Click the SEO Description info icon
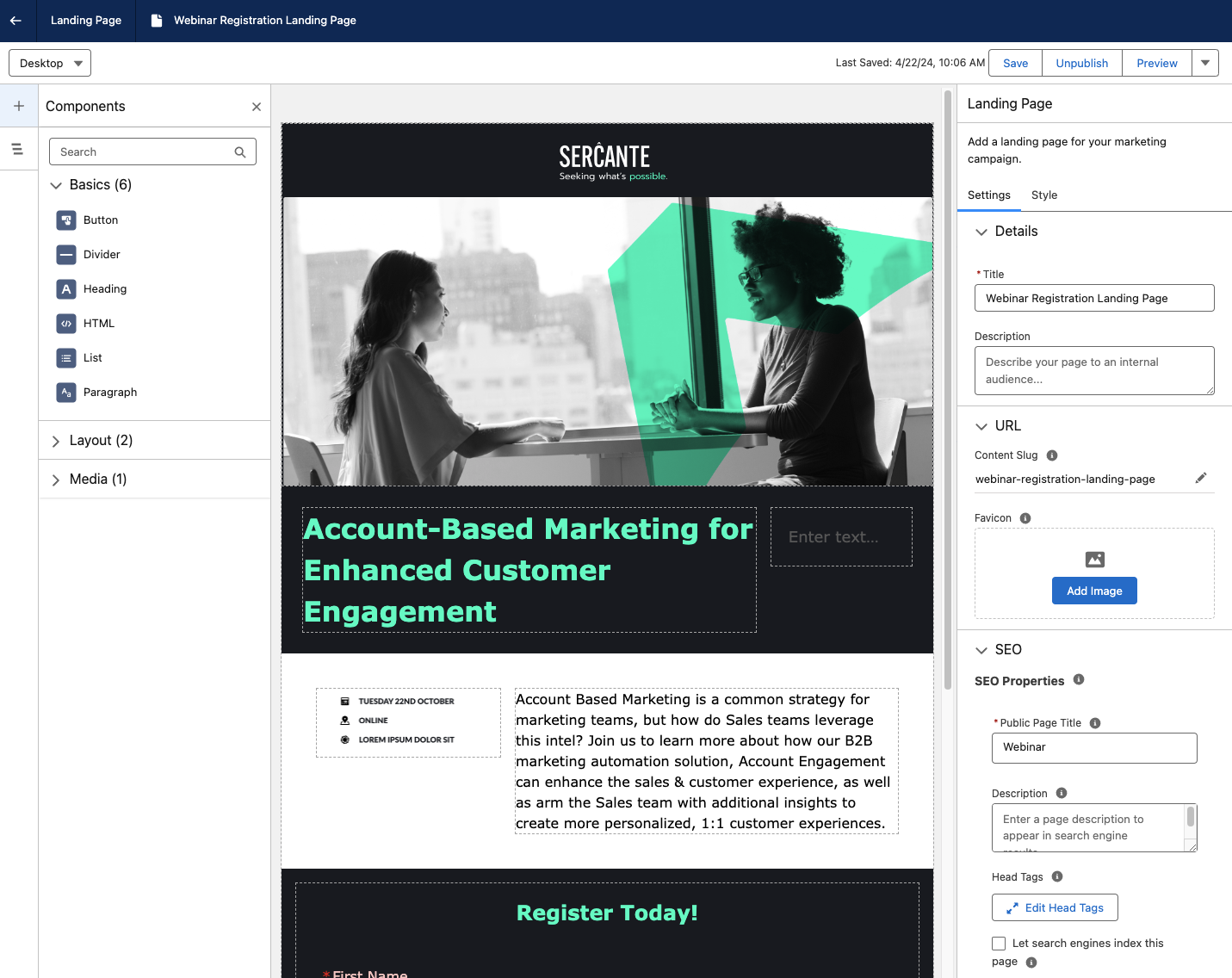This screenshot has height=978, width=1232. coord(1062,793)
